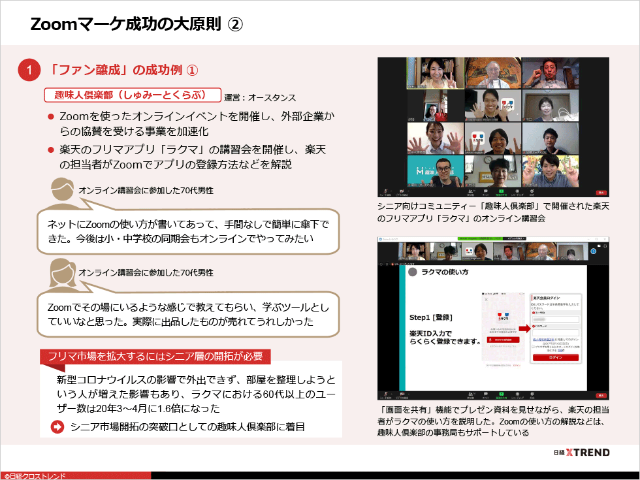Click the red arrow icon beside シニア市場開拓
The height and width of the screenshot is (480, 640).
(x=57, y=427)
